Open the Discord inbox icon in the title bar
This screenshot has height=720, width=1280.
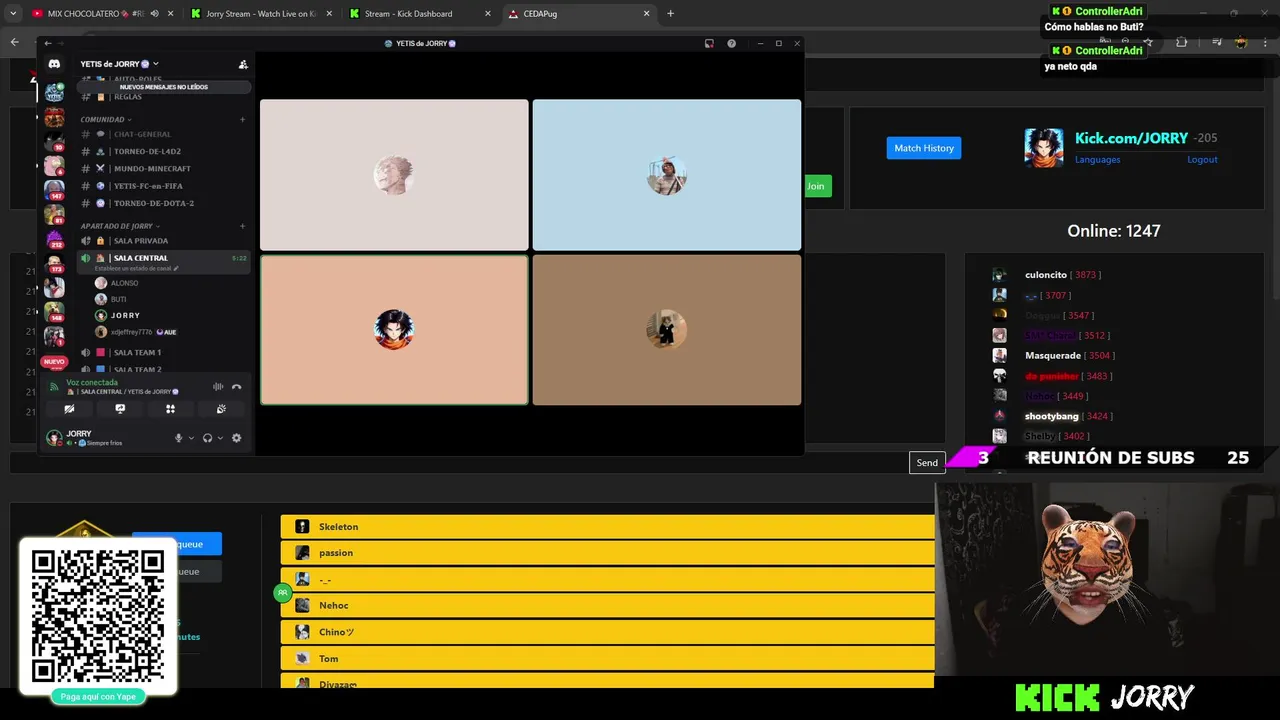(x=709, y=43)
